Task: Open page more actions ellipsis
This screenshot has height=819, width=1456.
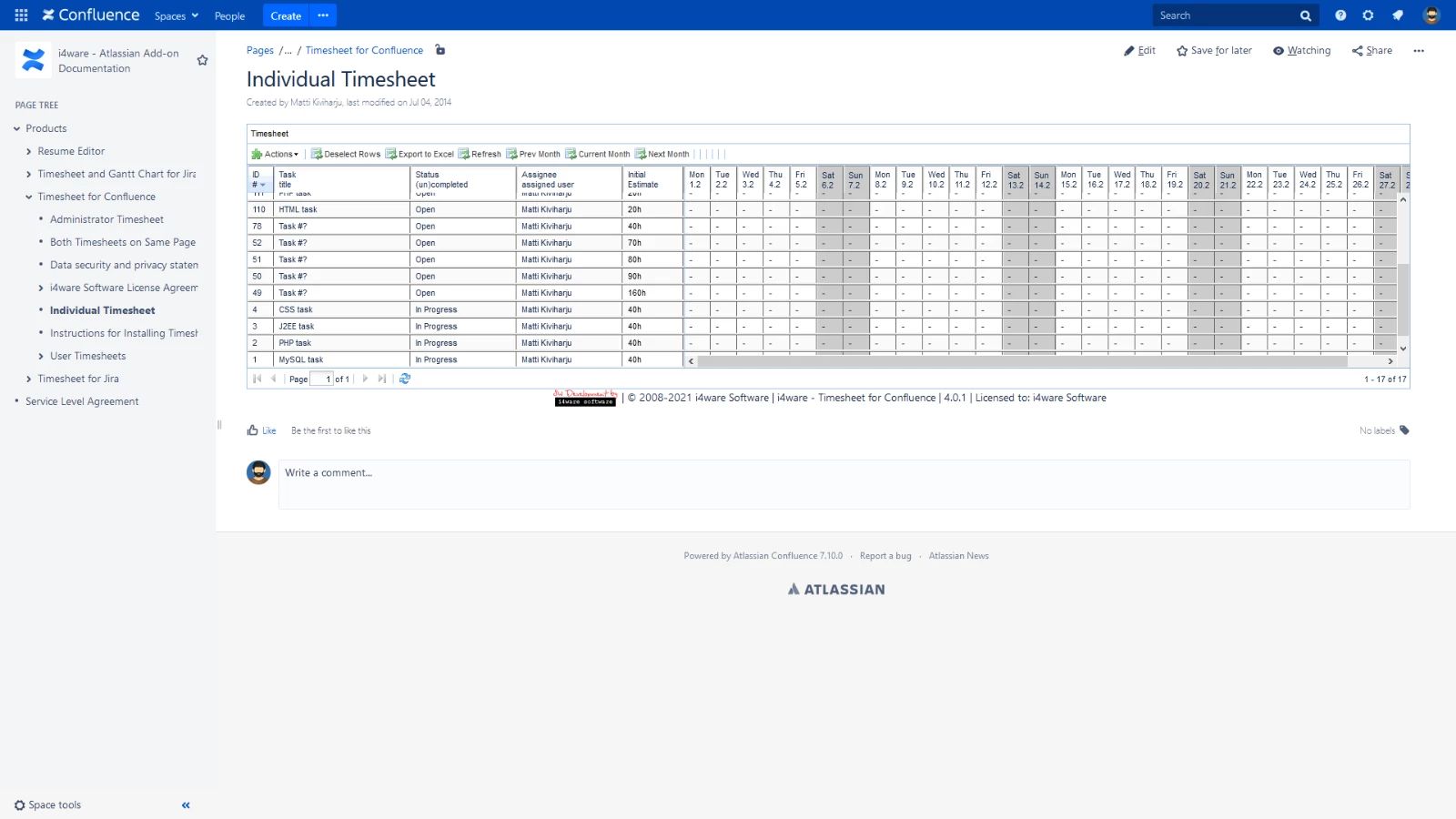Action: [1419, 51]
